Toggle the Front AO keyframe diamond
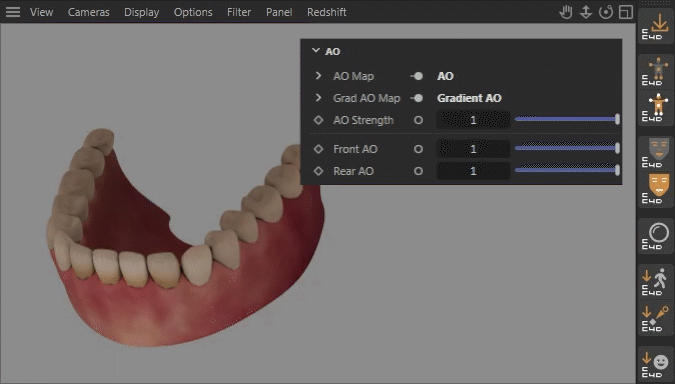 [x=318, y=149]
